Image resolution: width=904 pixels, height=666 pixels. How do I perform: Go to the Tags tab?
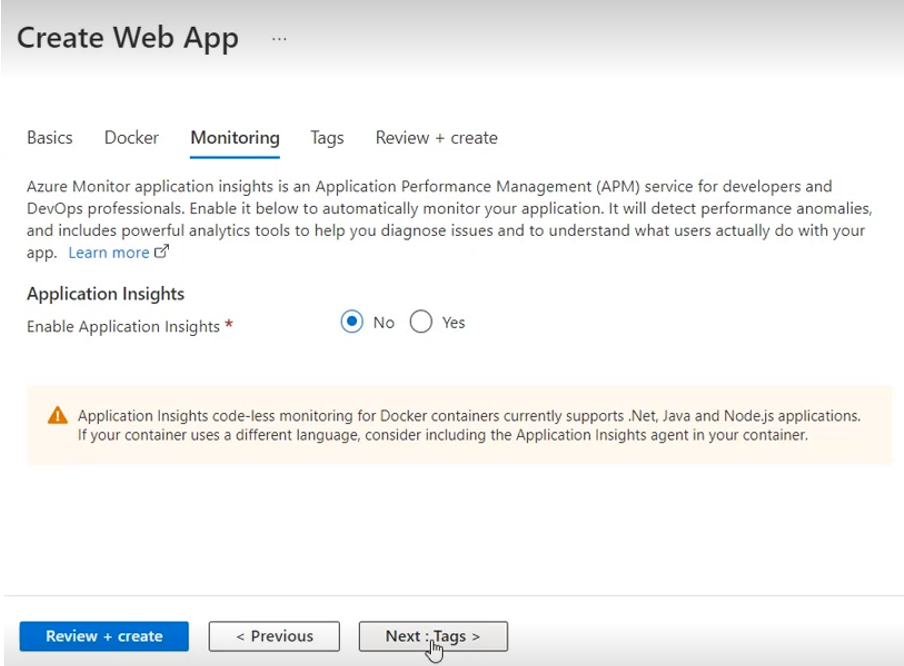pyautogui.click(x=327, y=138)
